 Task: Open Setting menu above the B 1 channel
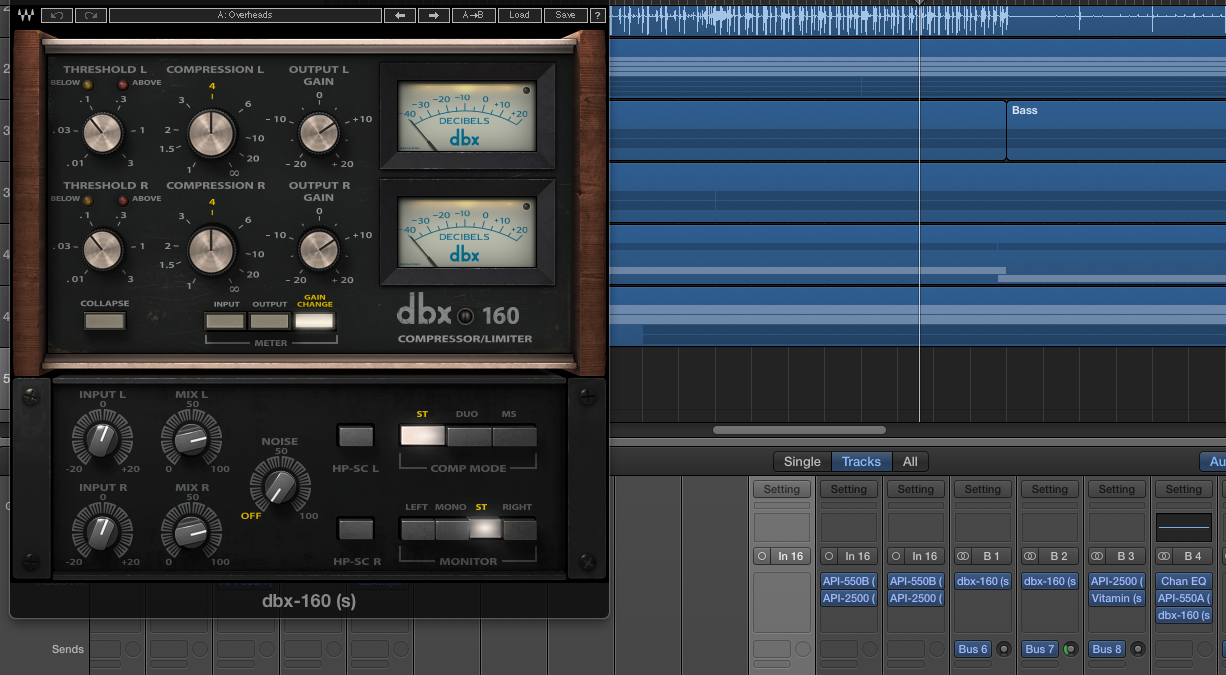(982, 489)
